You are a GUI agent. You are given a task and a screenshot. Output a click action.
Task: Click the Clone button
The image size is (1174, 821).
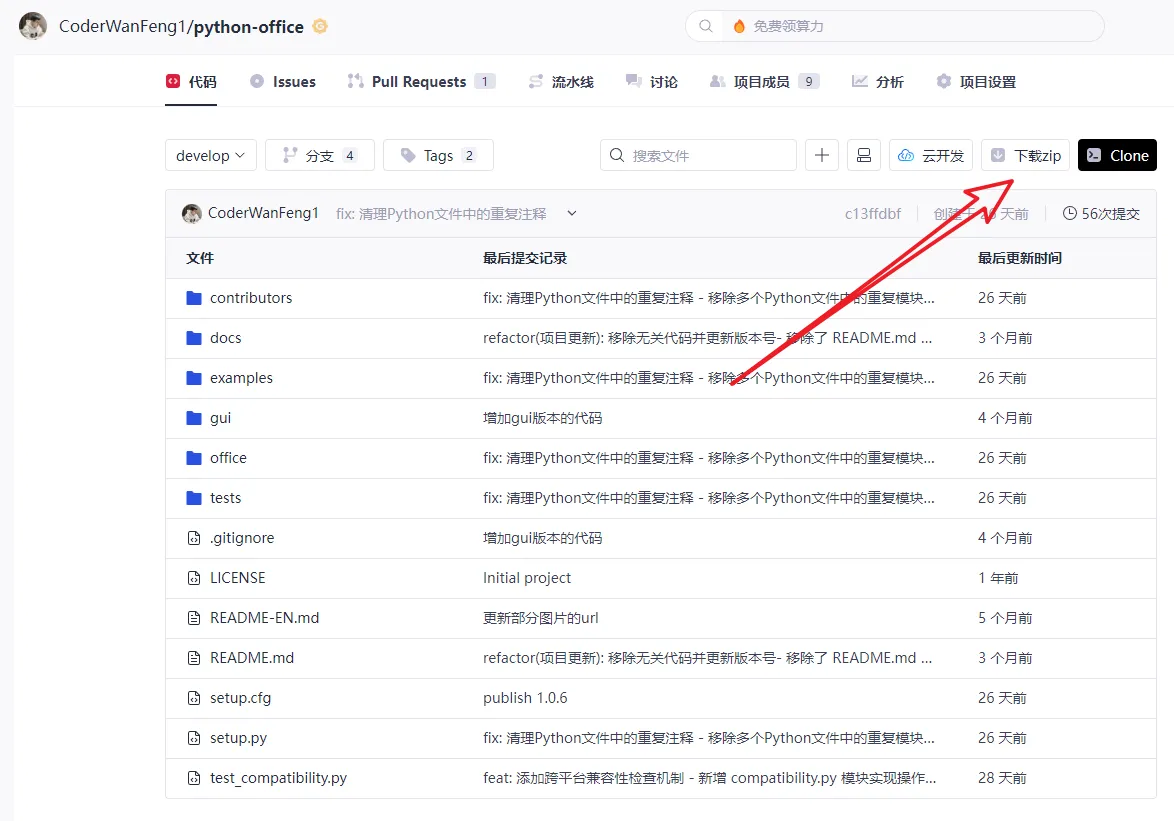click(x=1117, y=155)
